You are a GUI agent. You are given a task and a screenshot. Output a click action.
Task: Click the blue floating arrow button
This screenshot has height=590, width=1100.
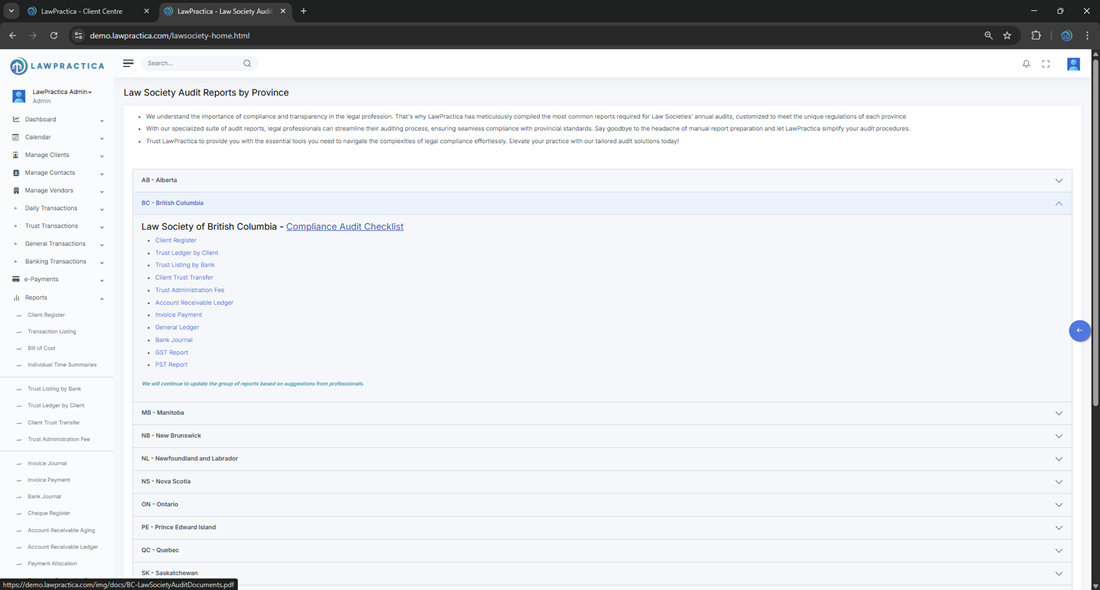point(1079,330)
